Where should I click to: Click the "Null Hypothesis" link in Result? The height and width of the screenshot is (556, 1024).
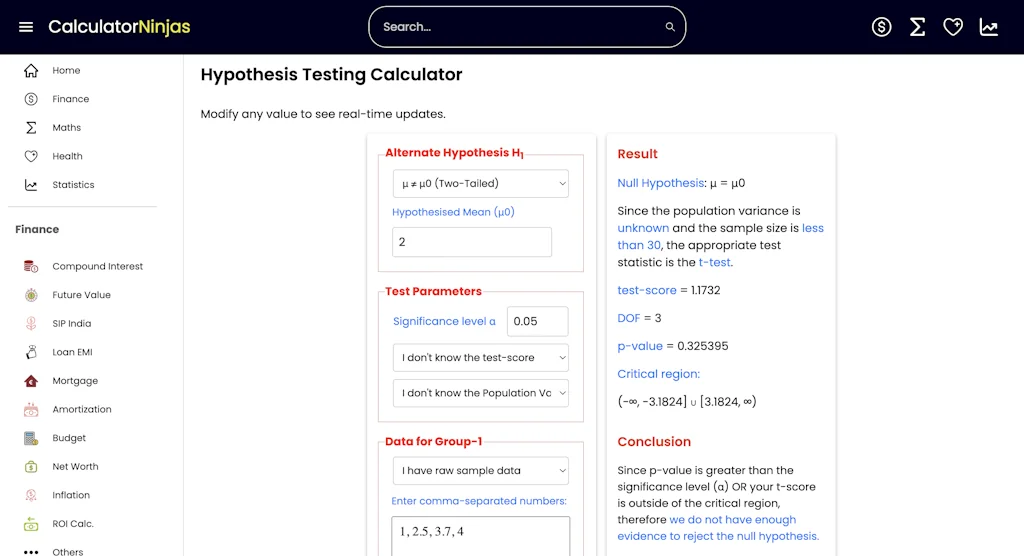(660, 183)
